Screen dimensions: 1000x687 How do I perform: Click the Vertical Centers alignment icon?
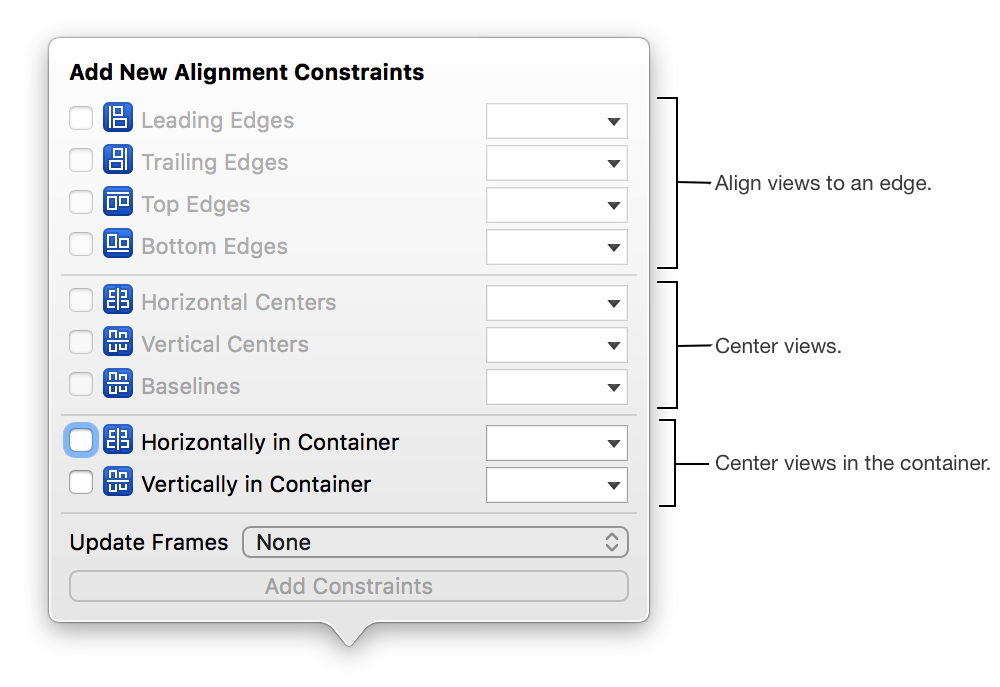(x=118, y=343)
